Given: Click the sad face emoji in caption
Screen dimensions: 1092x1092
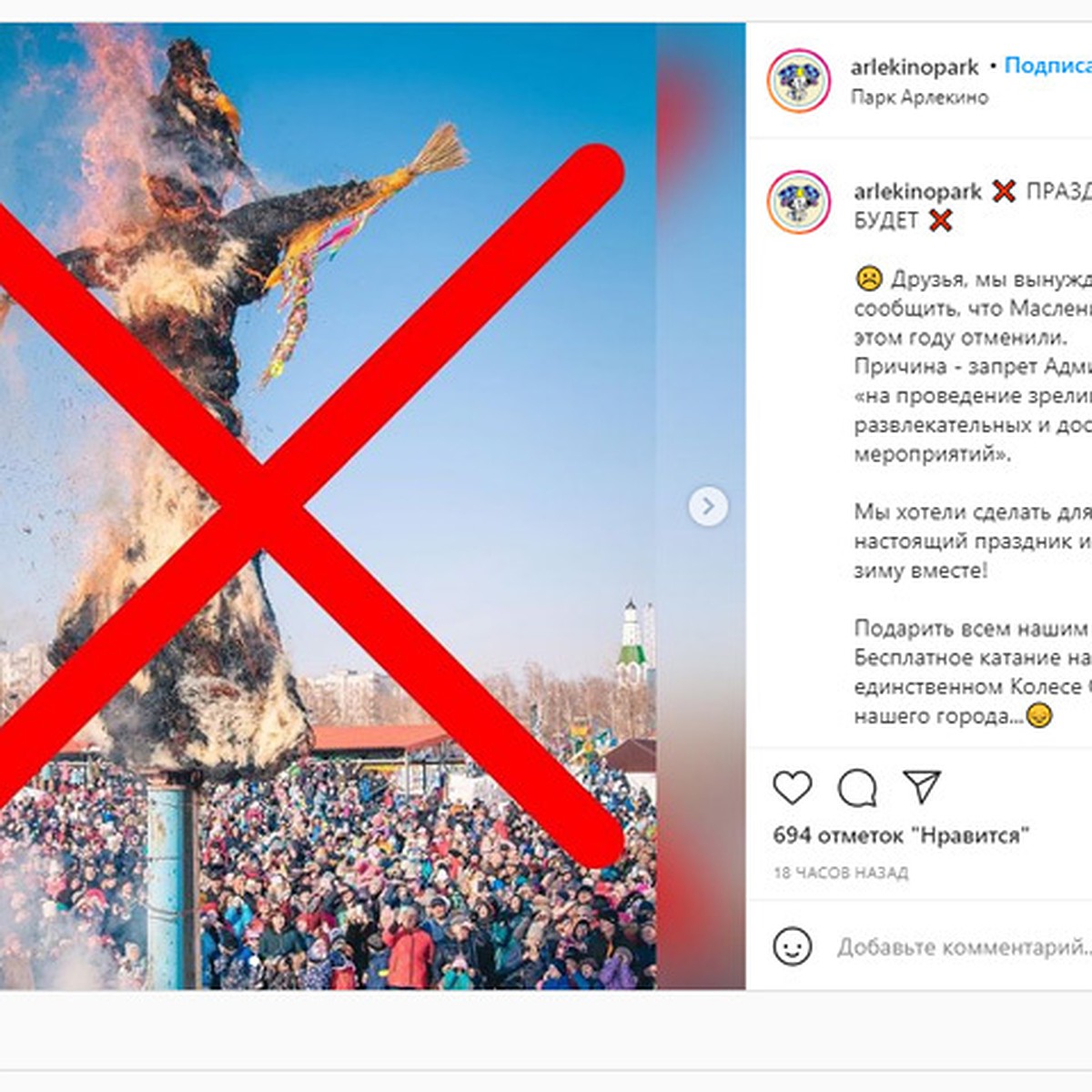Looking at the screenshot, I should click(x=869, y=278).
